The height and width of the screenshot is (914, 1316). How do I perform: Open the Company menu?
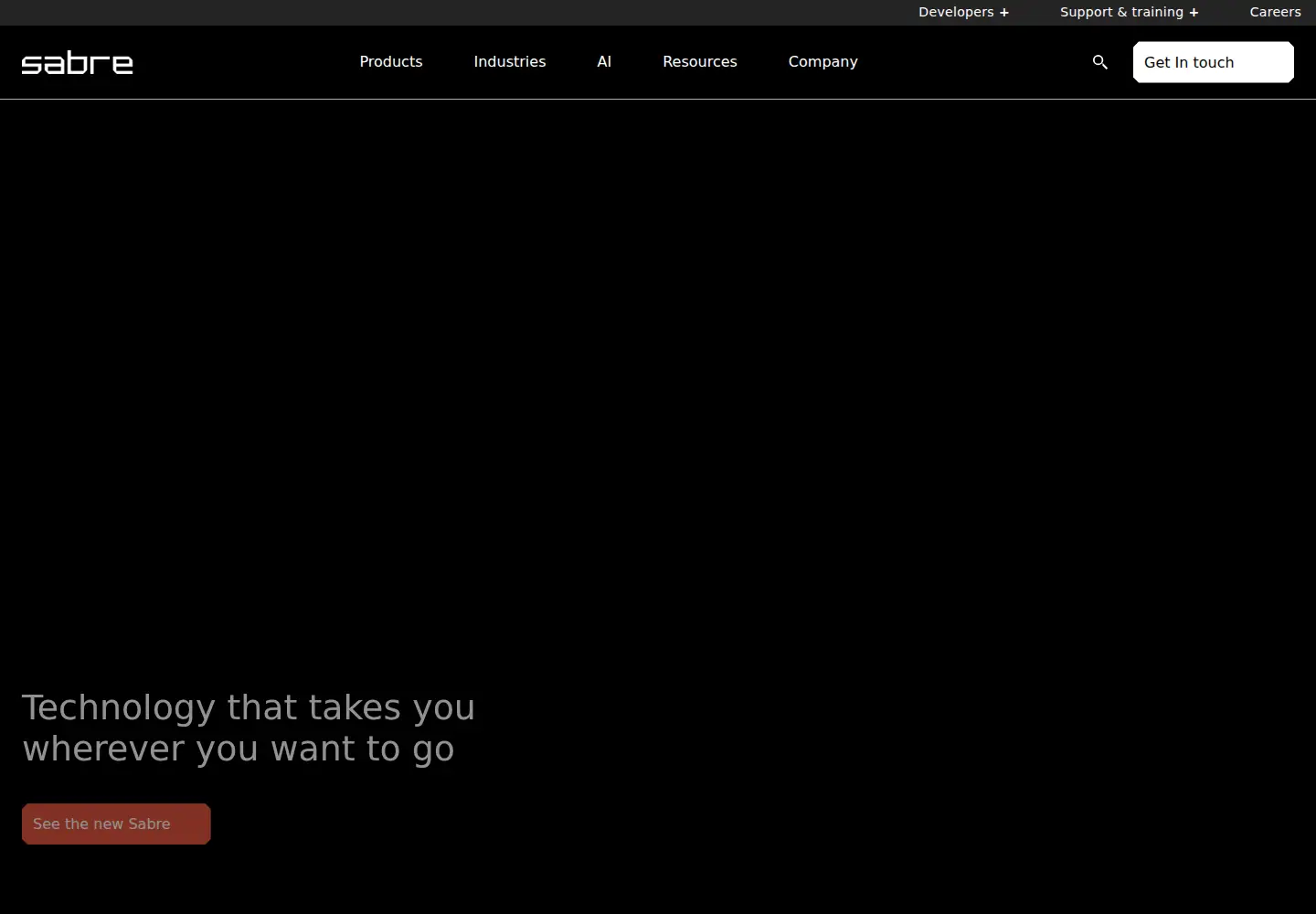(823, 61)
